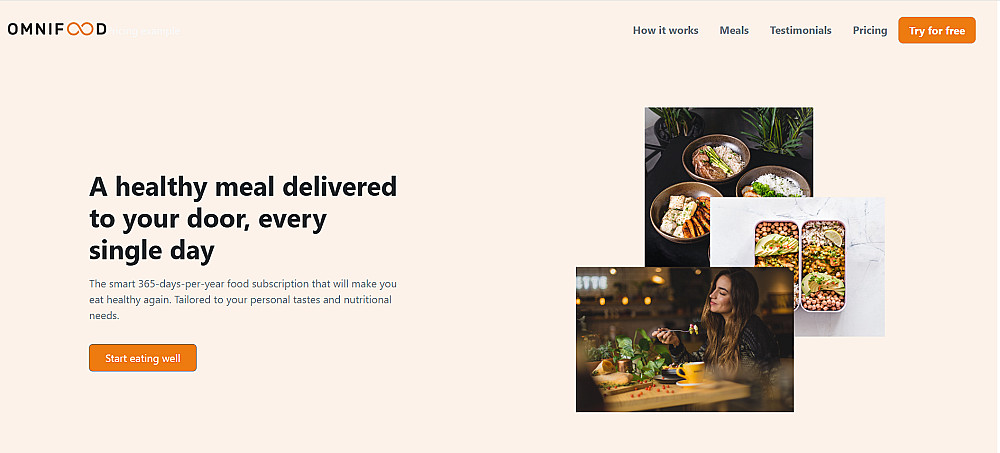Click the right chickpea lunchbox with lemon slice
The width and height of the screenshot is (1000, 453).
pos(823,265)
